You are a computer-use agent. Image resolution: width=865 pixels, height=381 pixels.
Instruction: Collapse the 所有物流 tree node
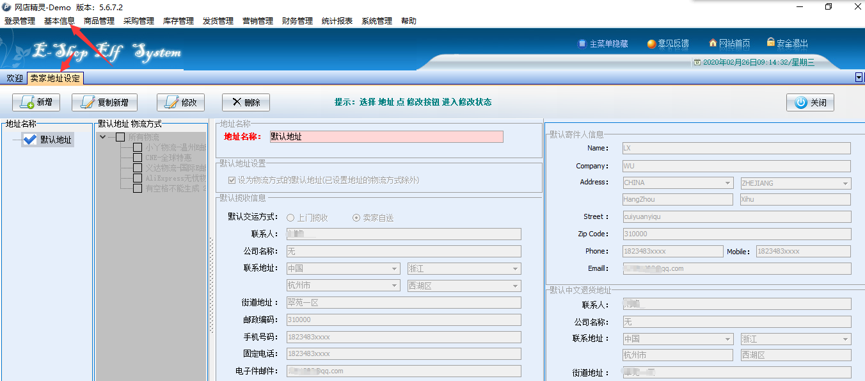tap(103, 137)
